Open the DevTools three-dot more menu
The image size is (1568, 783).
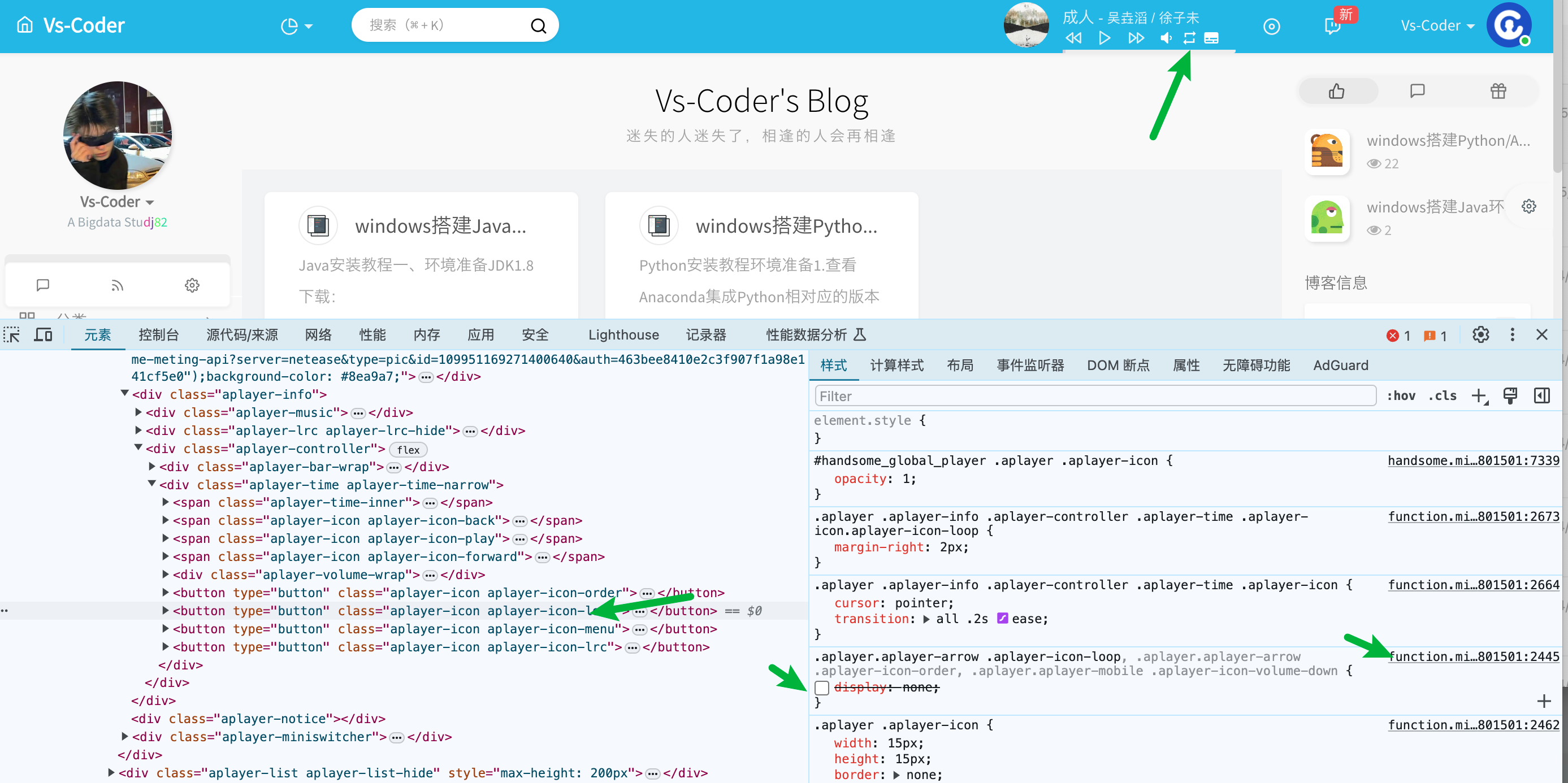[x=1512, y=334]
